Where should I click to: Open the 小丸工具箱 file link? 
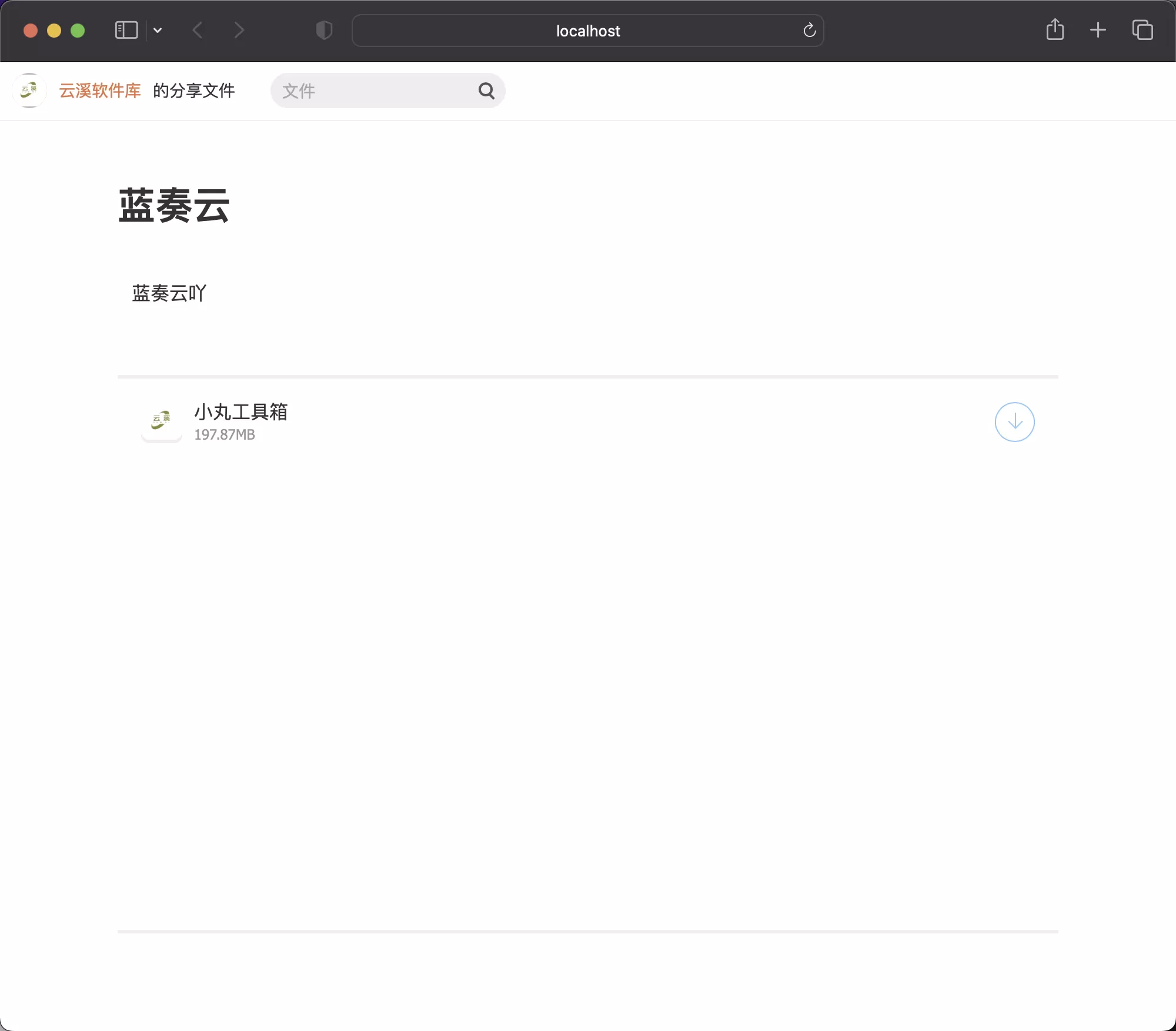[x=241, y=412]
